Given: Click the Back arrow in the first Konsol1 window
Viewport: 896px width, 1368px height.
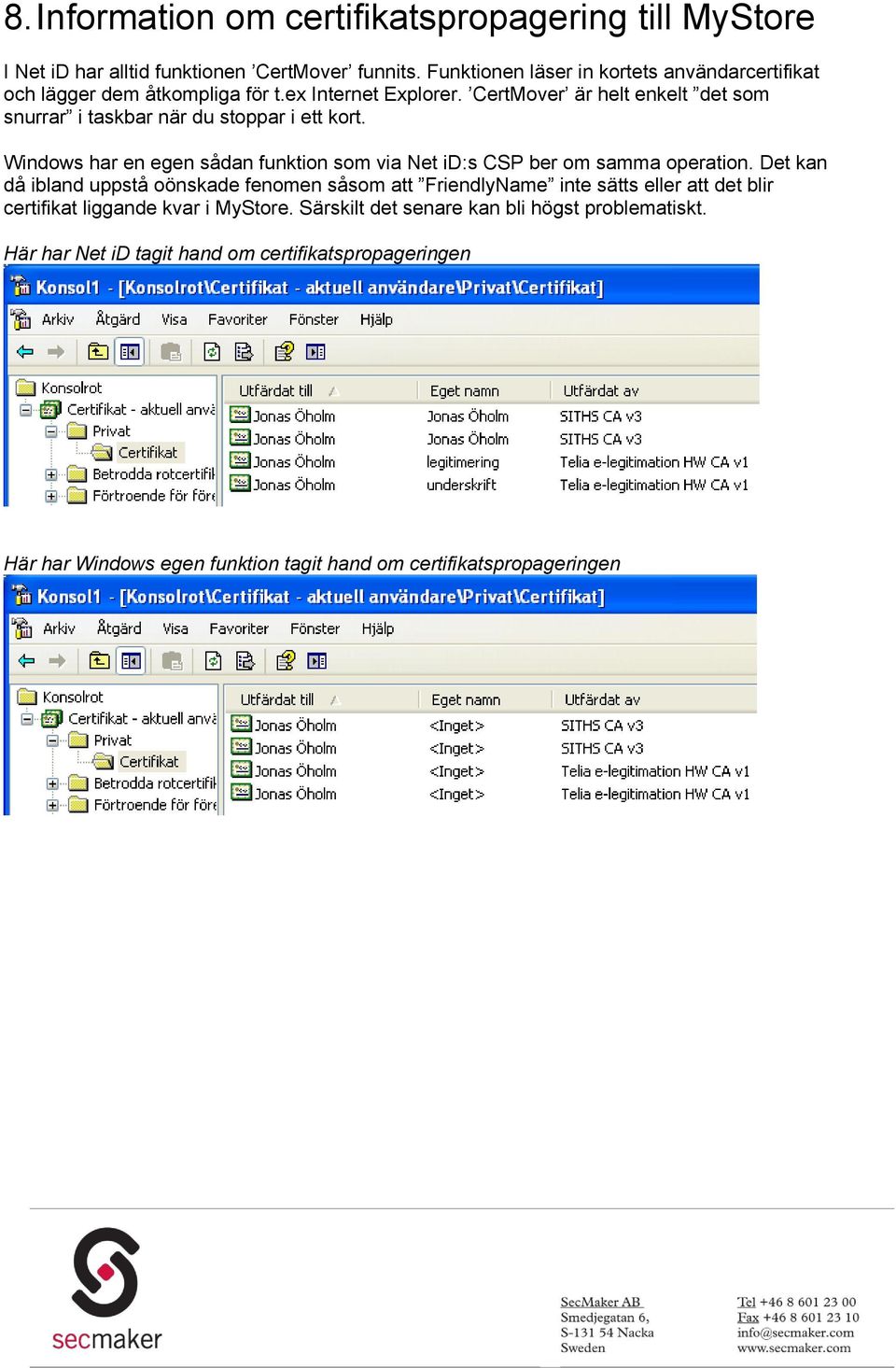Looking at the screenshot, I should 25,352.
